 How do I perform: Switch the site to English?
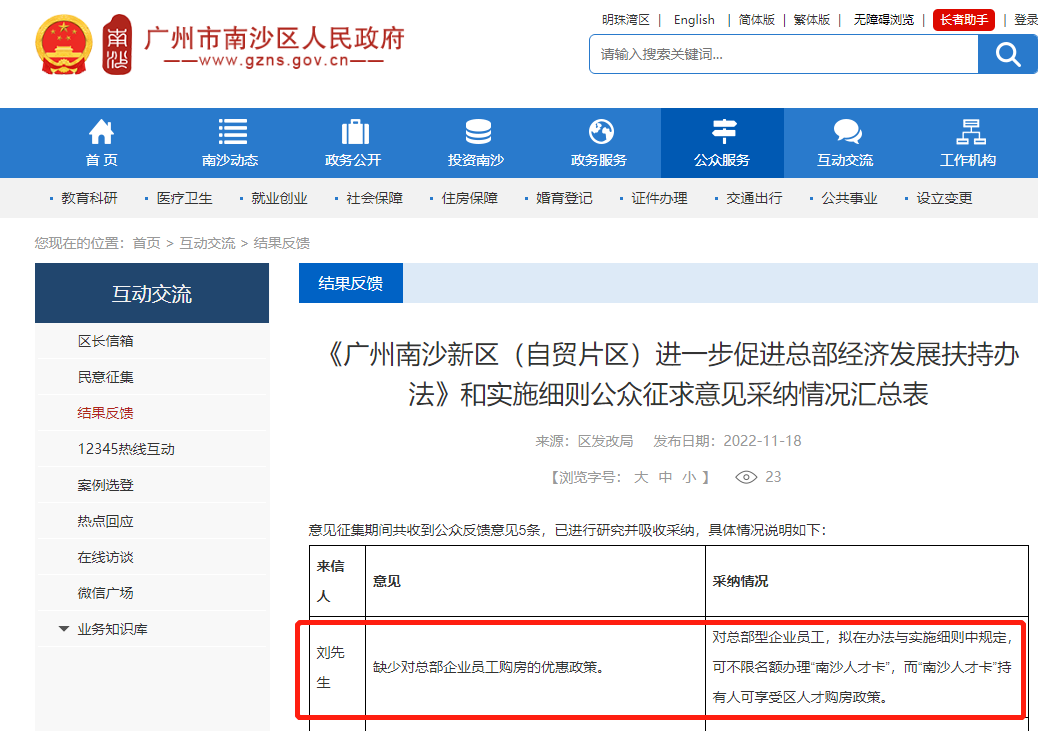click(x=694, y=20)
